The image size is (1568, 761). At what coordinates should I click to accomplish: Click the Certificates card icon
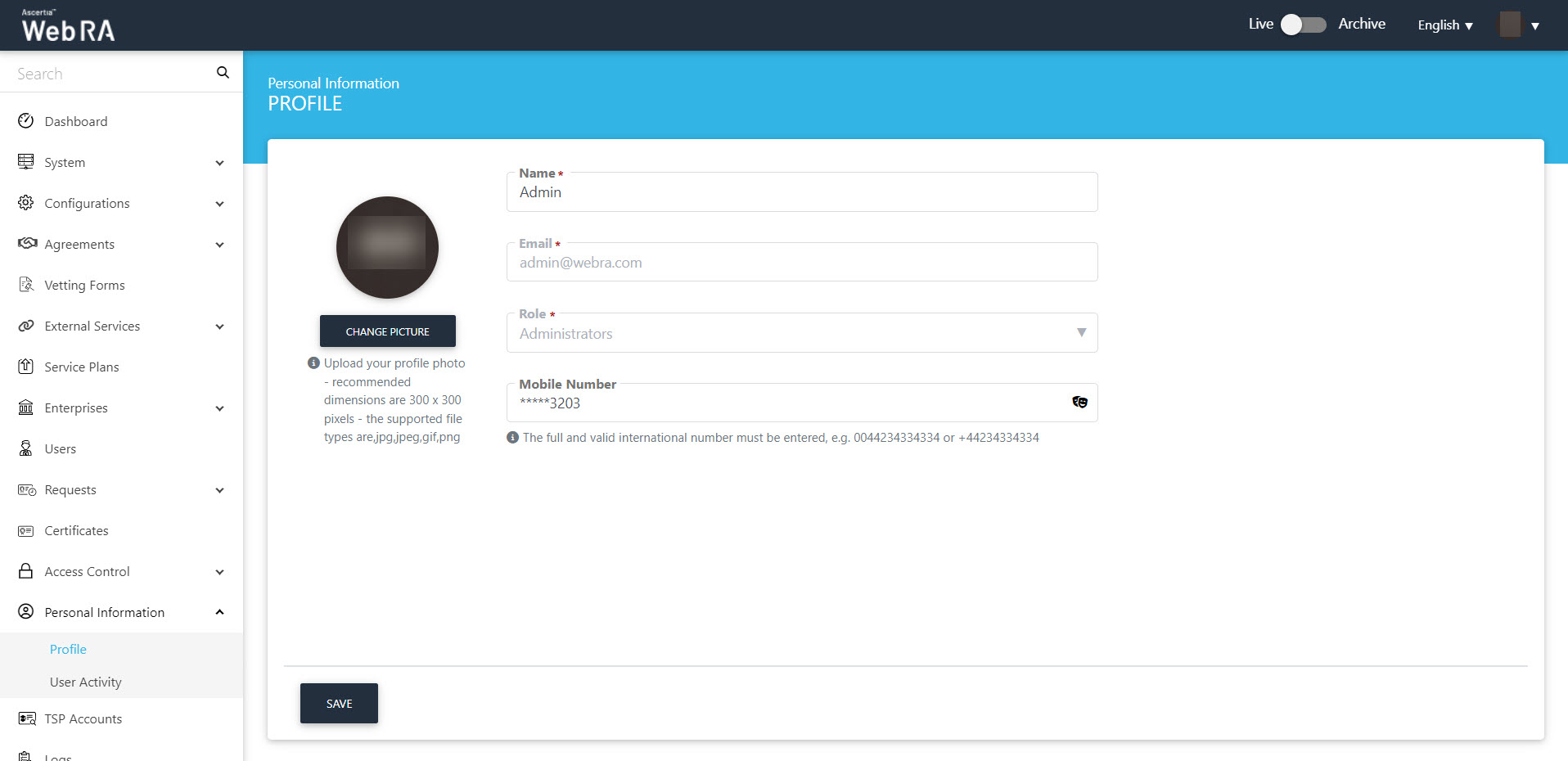pyautogui.click(x=26, y=531)
